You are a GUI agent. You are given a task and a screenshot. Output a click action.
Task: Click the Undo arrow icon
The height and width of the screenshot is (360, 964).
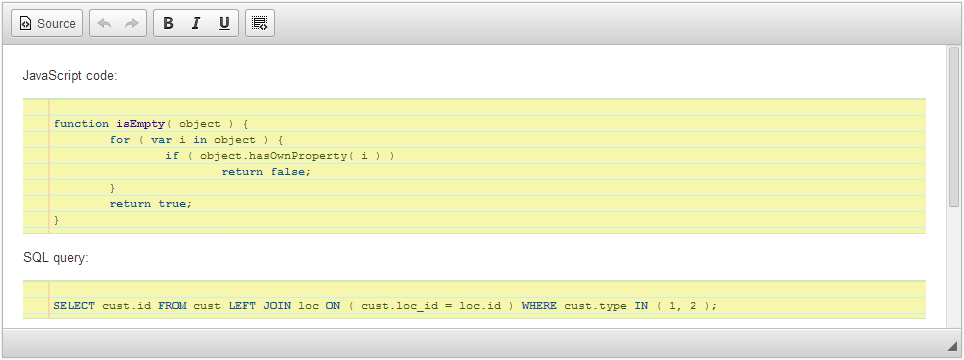[105, 23]
